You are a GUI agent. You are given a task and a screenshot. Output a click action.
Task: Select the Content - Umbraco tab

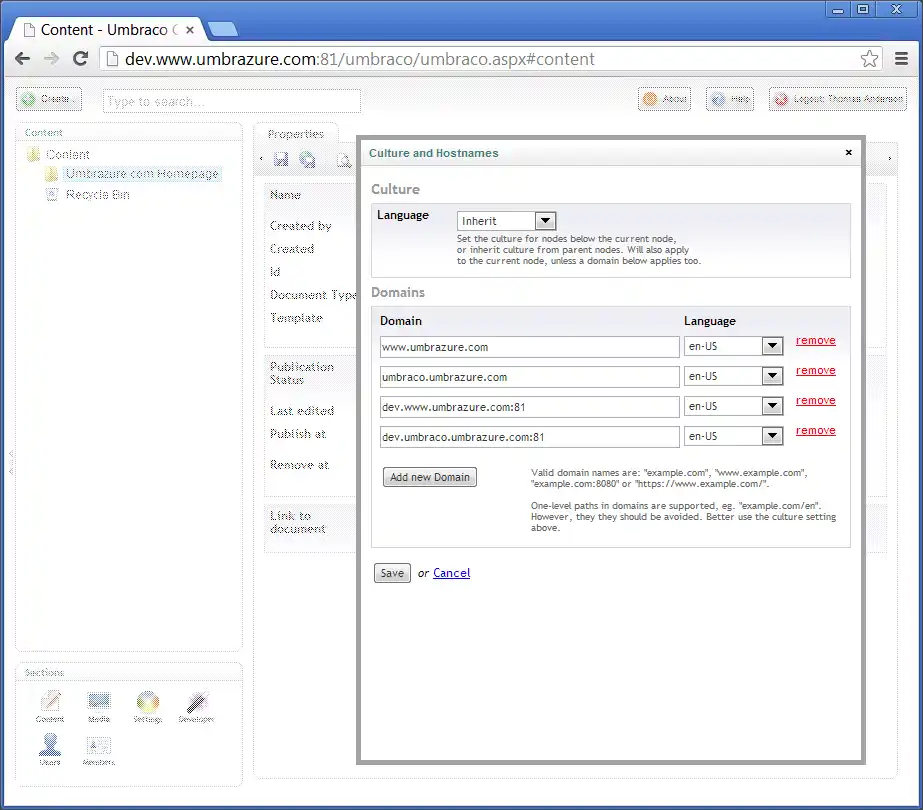click(x=104, y=29)
